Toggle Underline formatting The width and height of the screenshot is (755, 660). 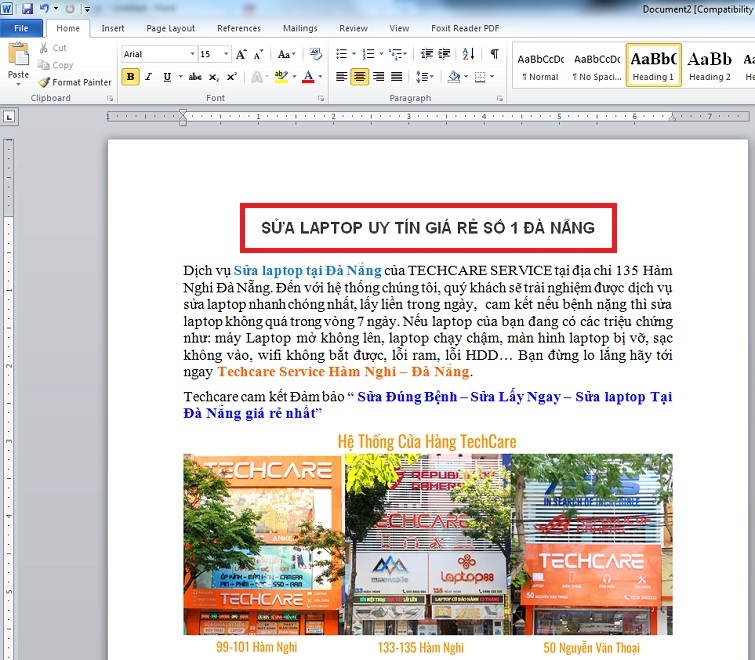(167, 77)
